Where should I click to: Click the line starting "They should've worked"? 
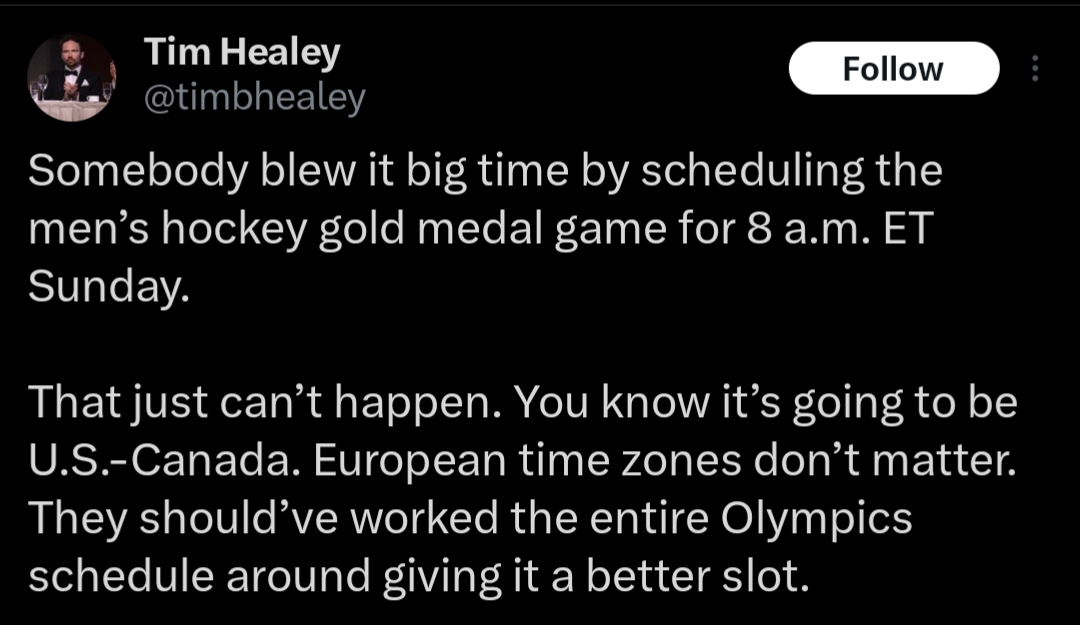[x=470, y=519]
